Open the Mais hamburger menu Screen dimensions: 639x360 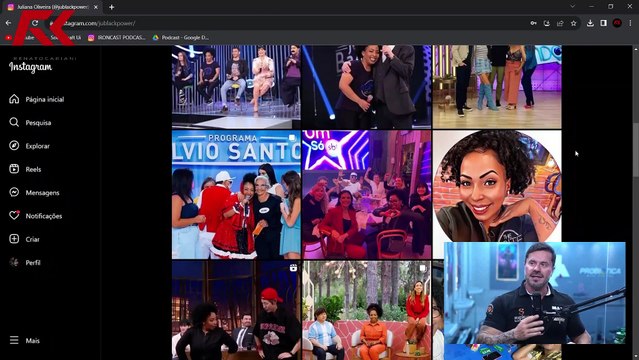24,340
